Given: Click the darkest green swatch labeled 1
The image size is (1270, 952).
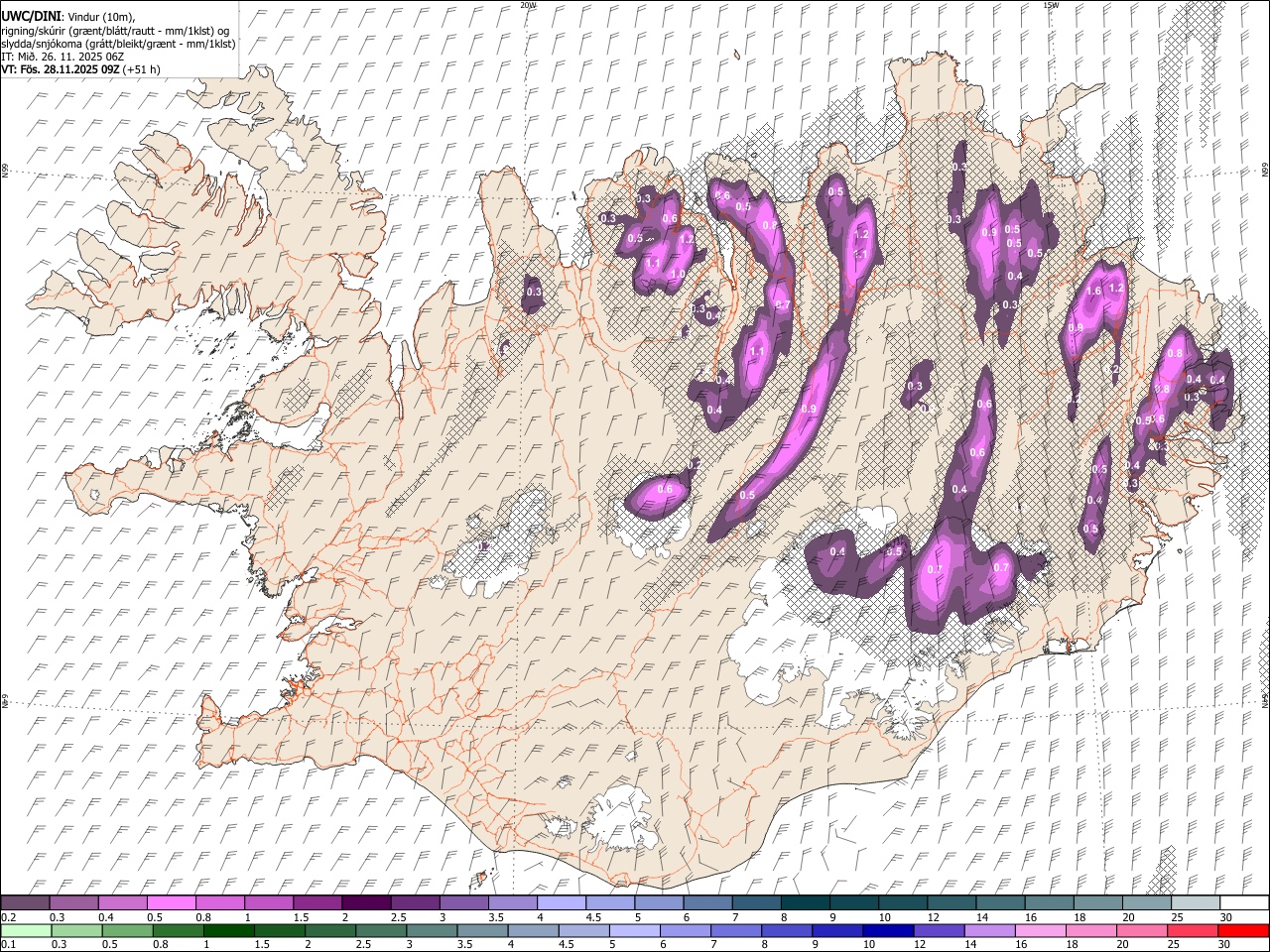Looking at the screenshot, I should pyautogui.click(x=229, y=930).
